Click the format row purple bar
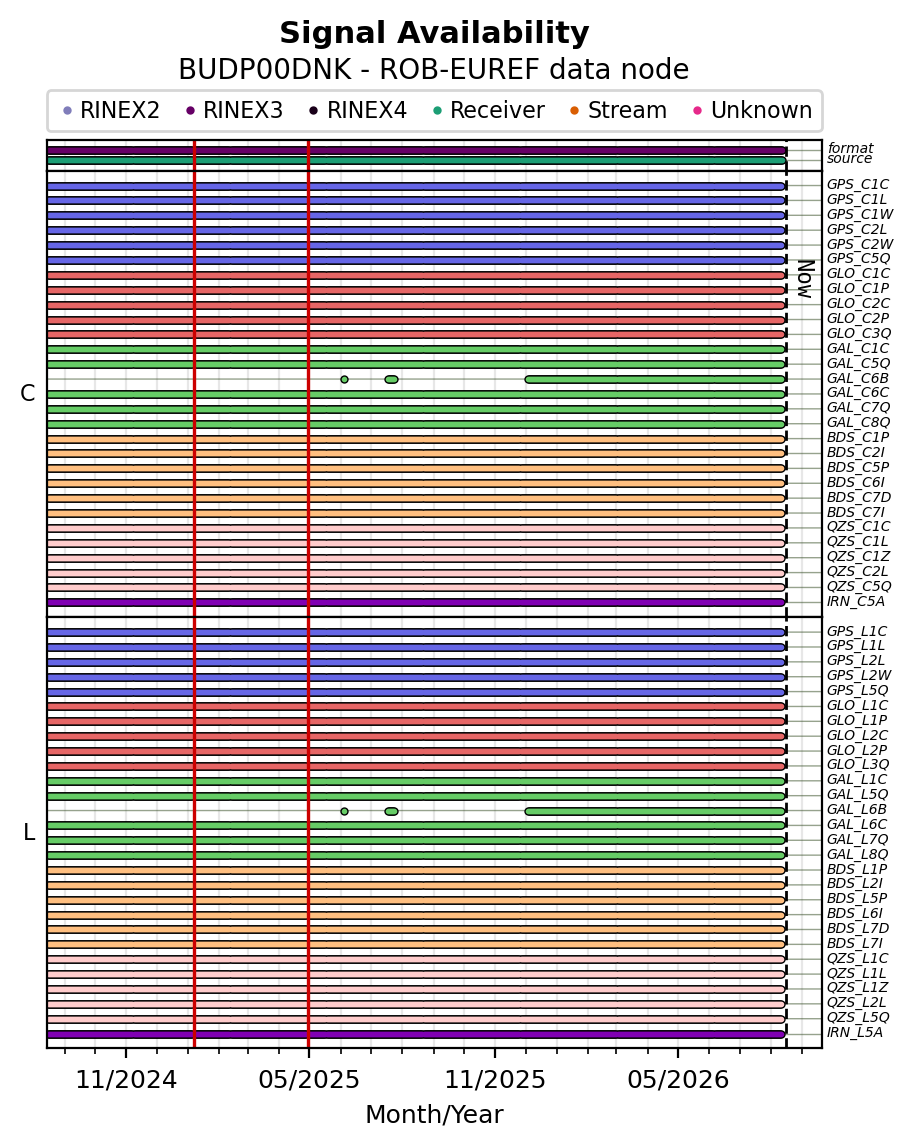Image resolution: width=914 pixels, height=1147 pixels. pos(416,151)
